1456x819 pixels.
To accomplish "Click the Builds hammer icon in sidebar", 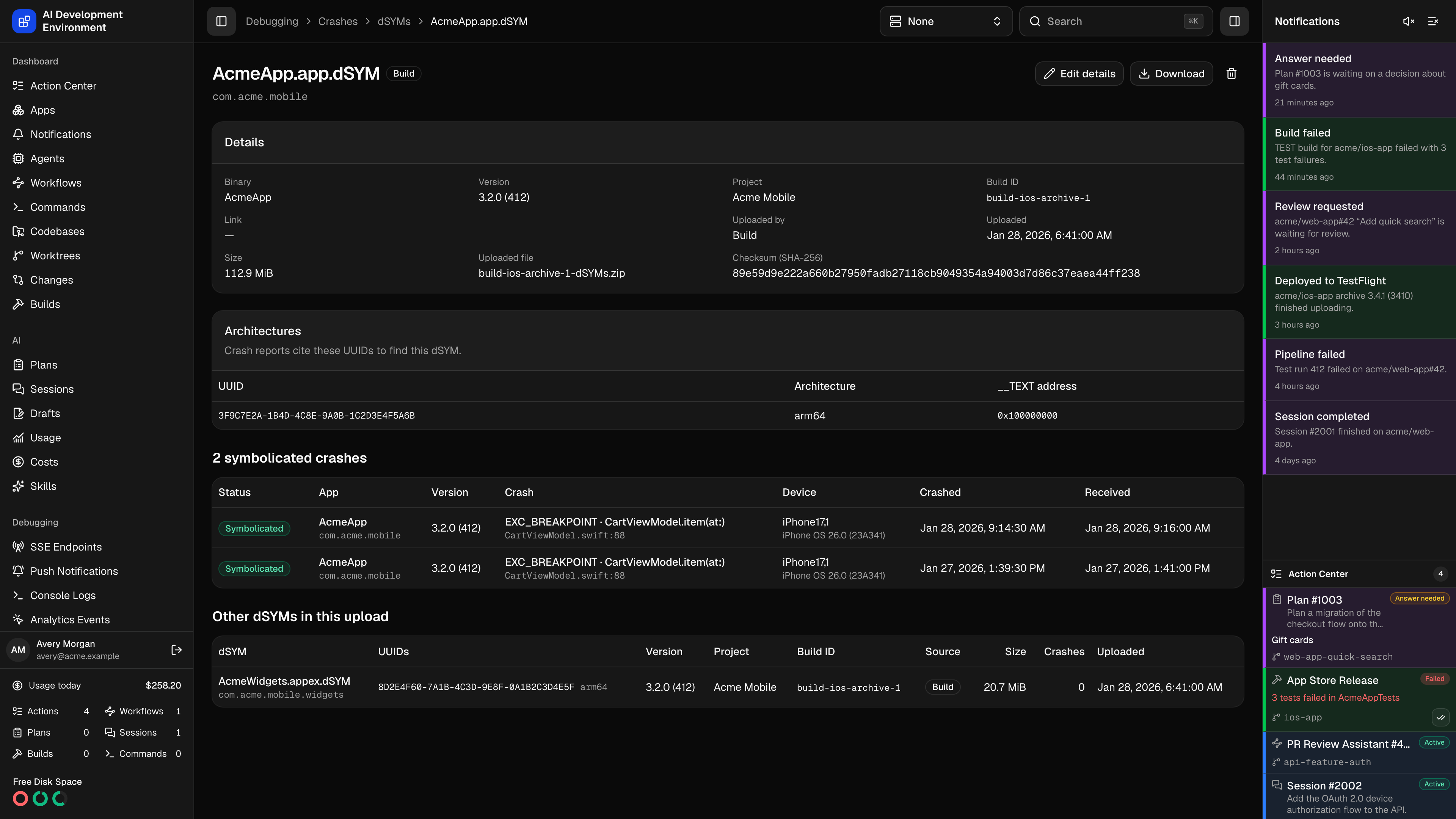I will 18,304.
